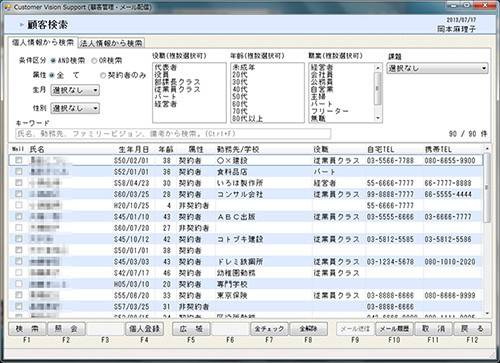
Task: Sort by the 携帯TEL column header
Action: coord(438,149)
